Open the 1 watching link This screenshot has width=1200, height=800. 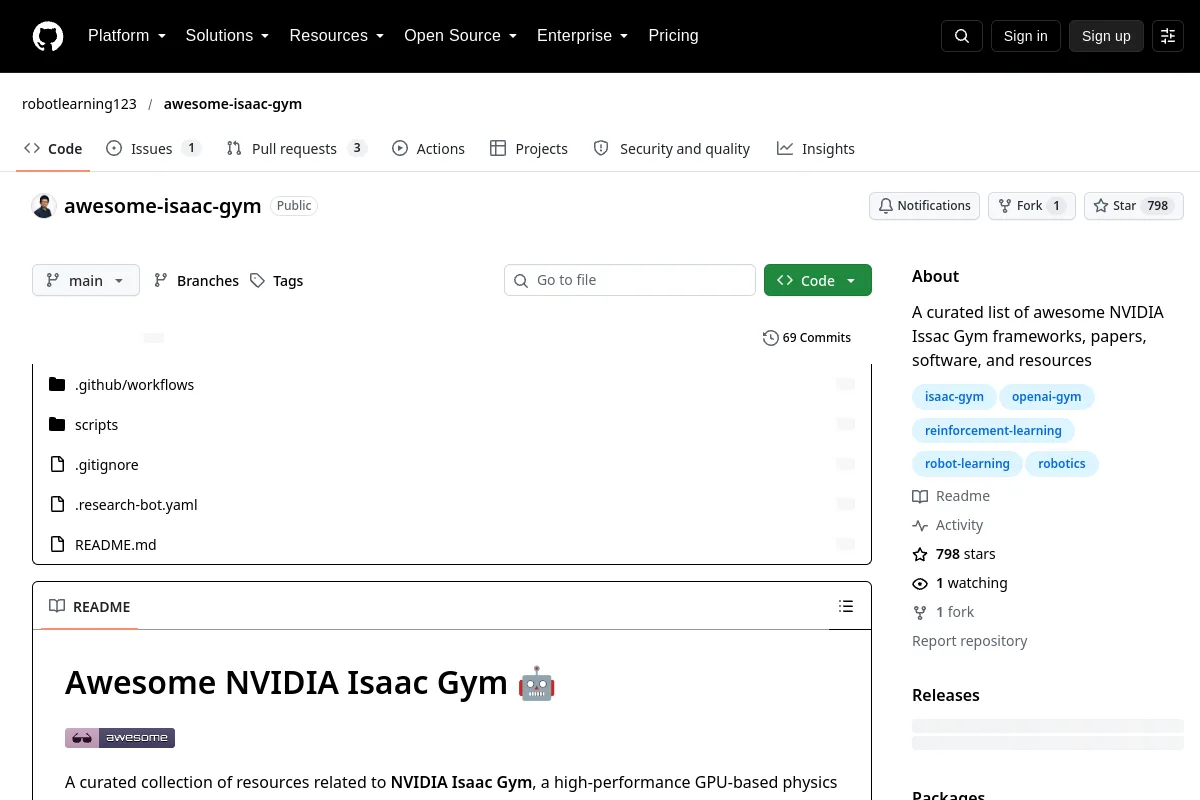(x=960, y=583)
